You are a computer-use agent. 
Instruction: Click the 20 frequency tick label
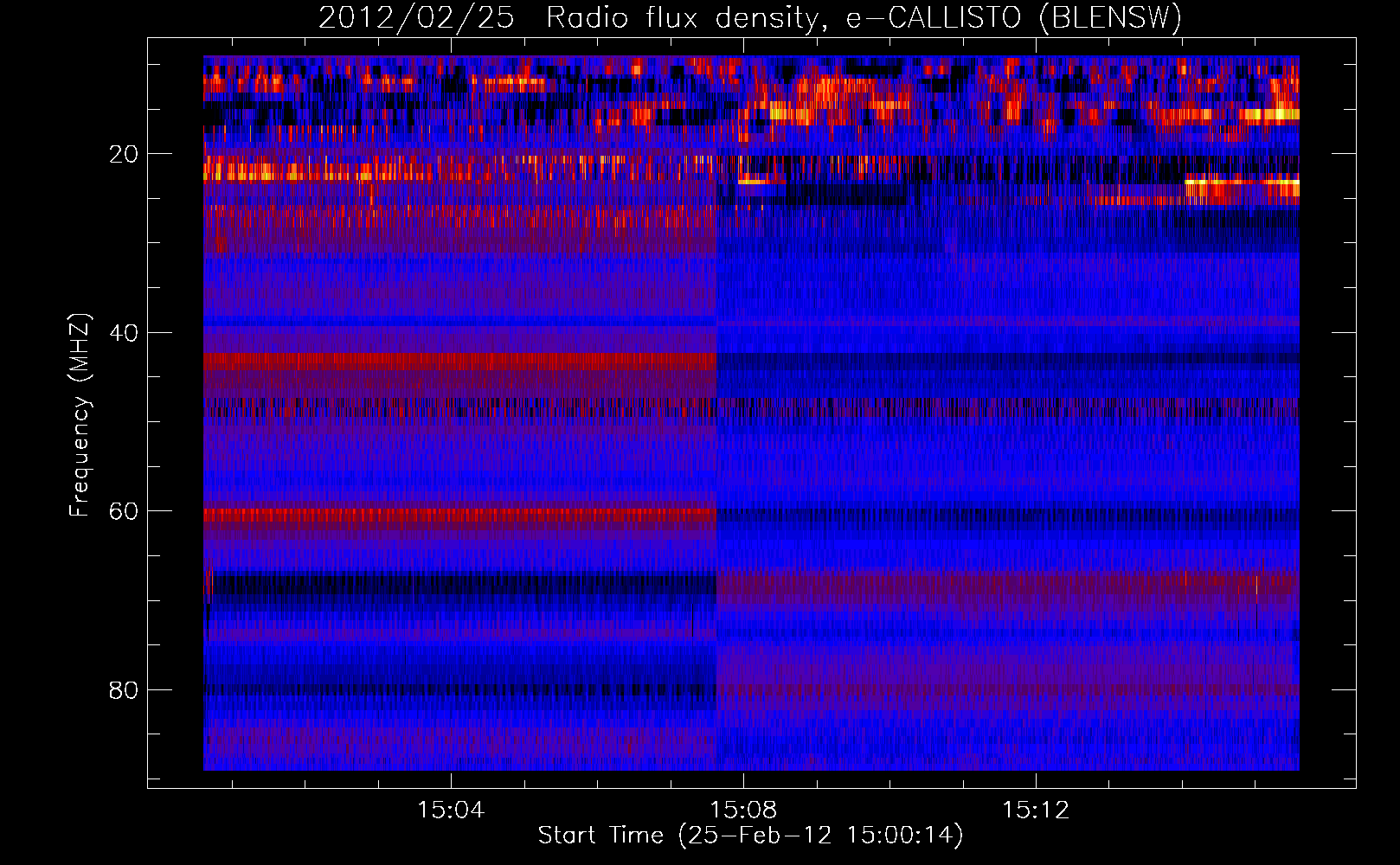click(x=124, y=155)
